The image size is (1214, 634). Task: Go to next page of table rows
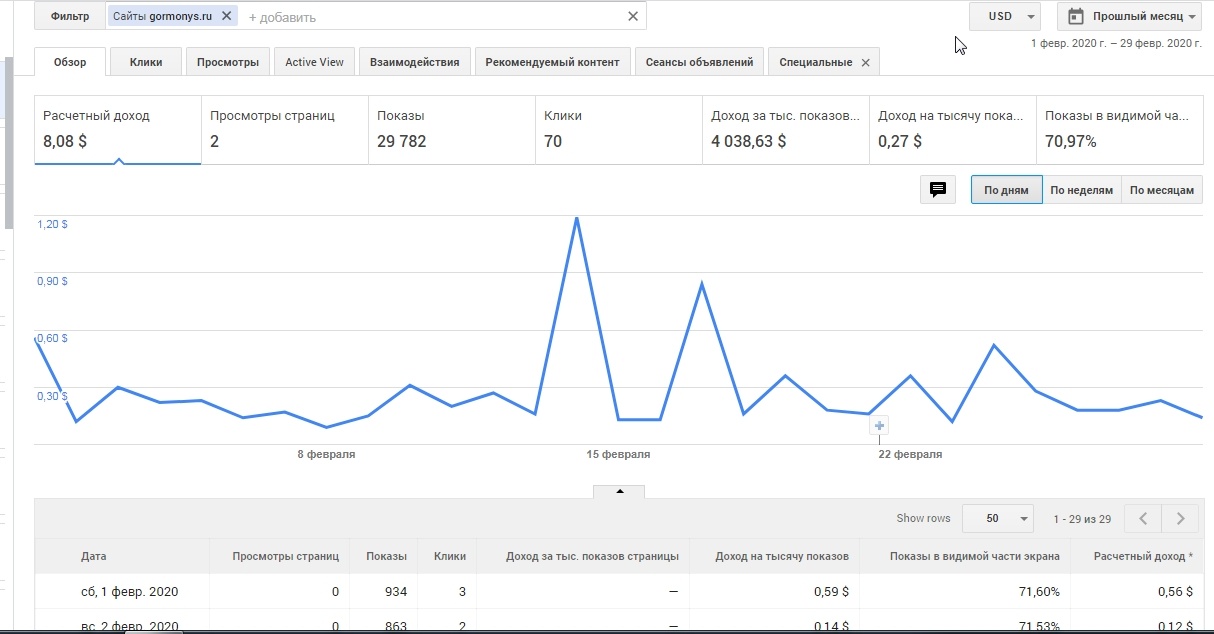click(x=1181, y=518)
